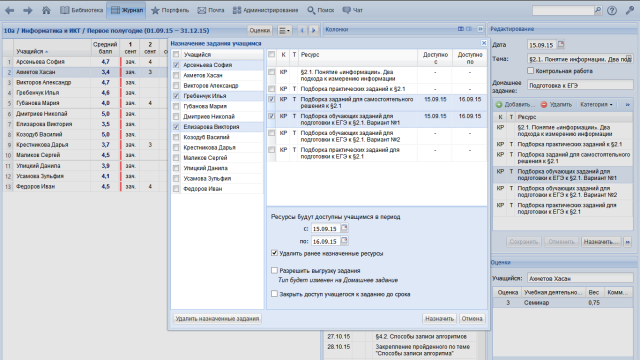The image size is (640, 360).
Task: Open the Администрирование menu
Action: (x=265, y=10)
